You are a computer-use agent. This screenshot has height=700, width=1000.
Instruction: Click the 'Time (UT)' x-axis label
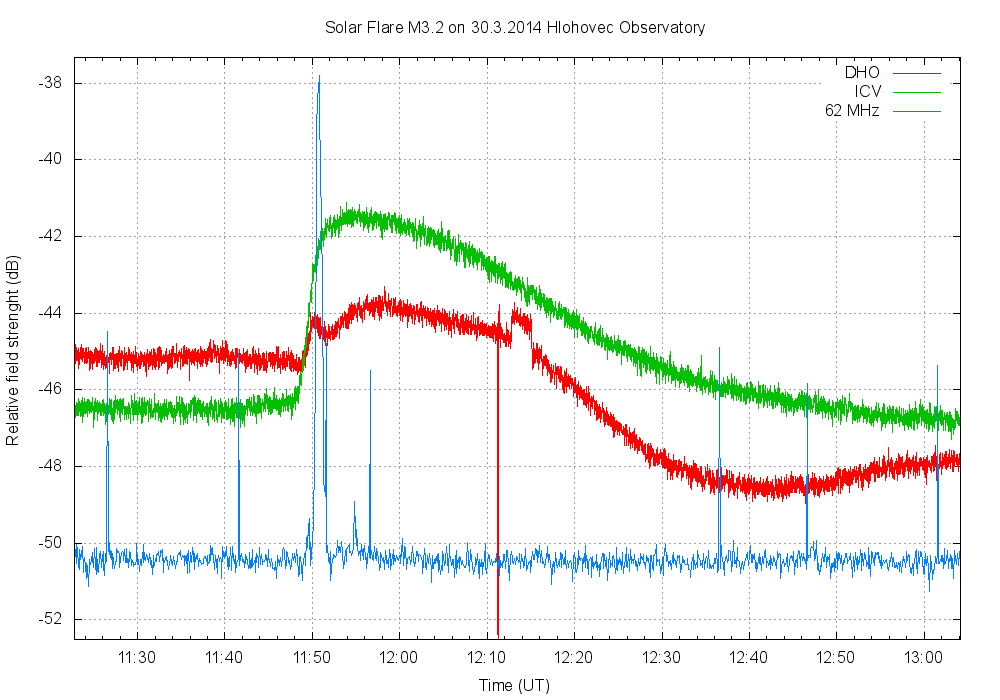(x=514, y=685)
